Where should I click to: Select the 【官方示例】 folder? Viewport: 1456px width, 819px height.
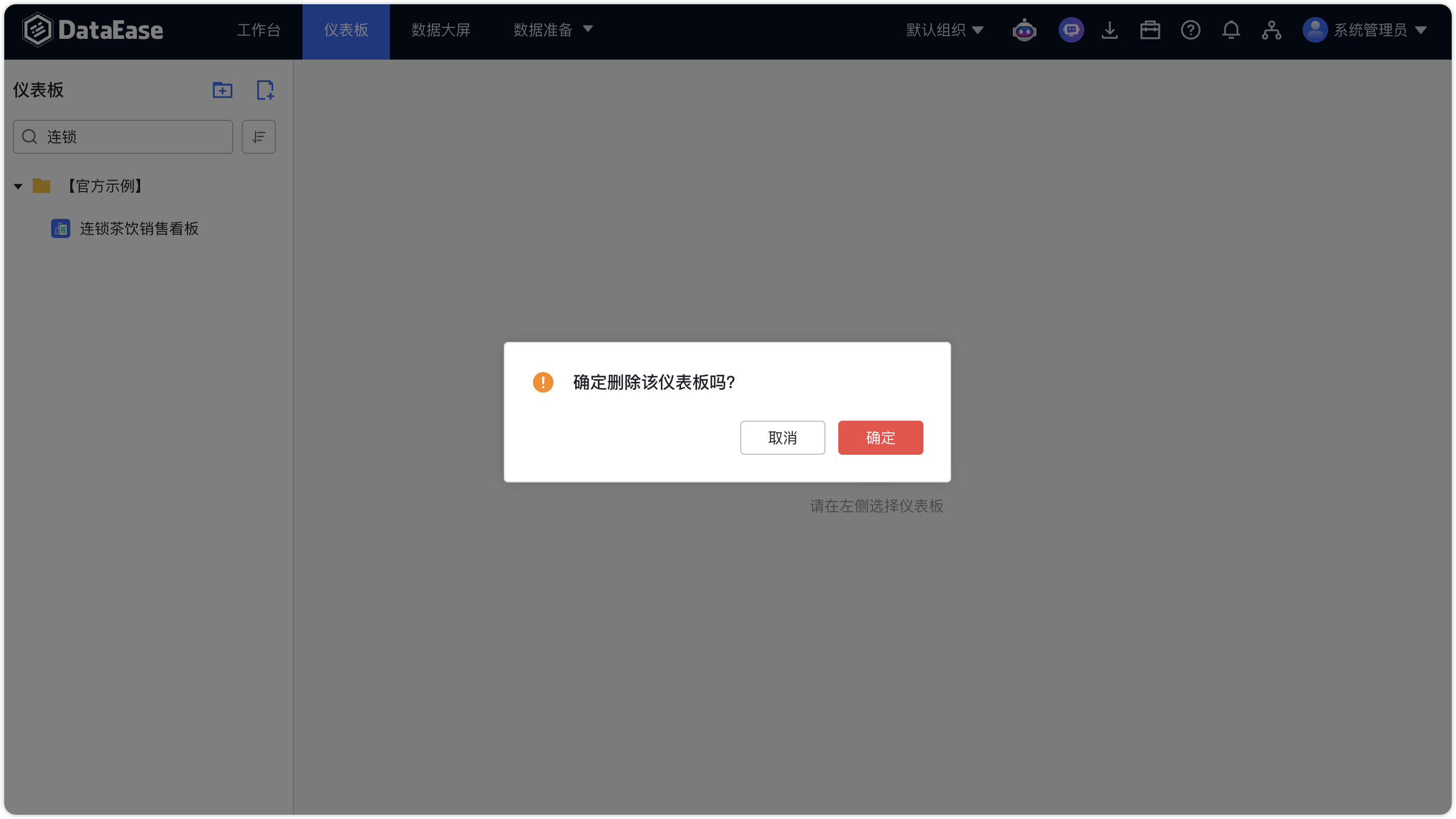[x=104, y=186]
